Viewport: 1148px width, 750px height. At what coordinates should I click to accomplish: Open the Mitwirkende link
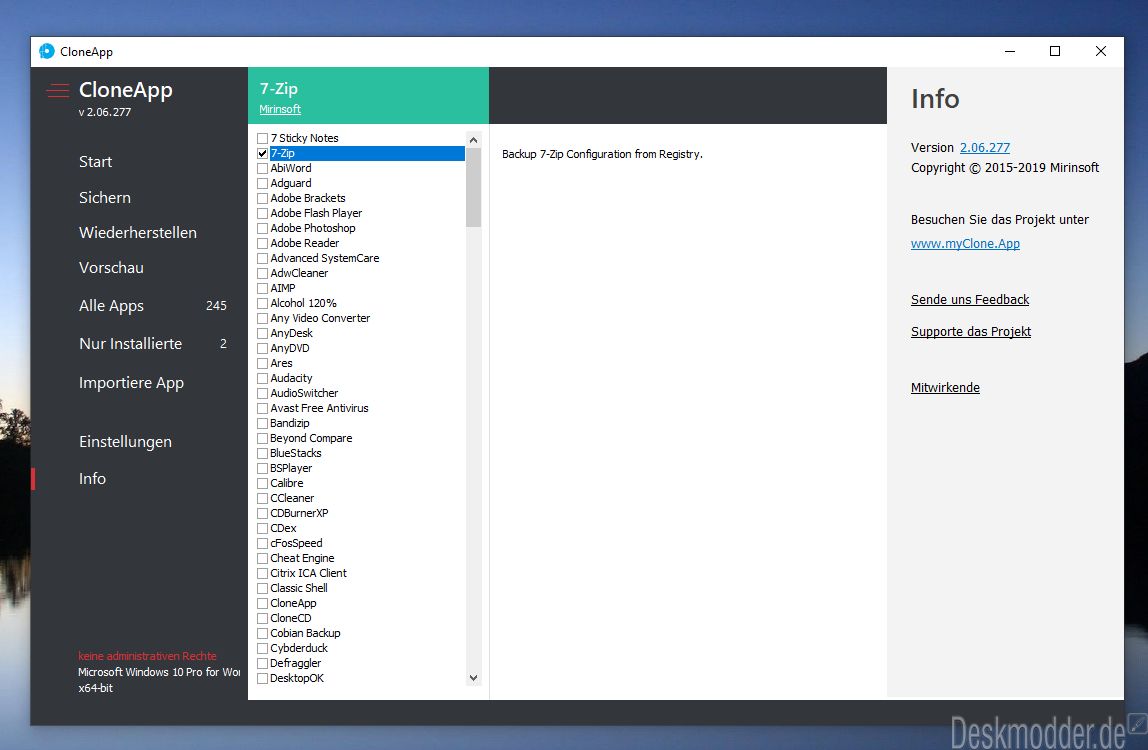click(945, 387)
